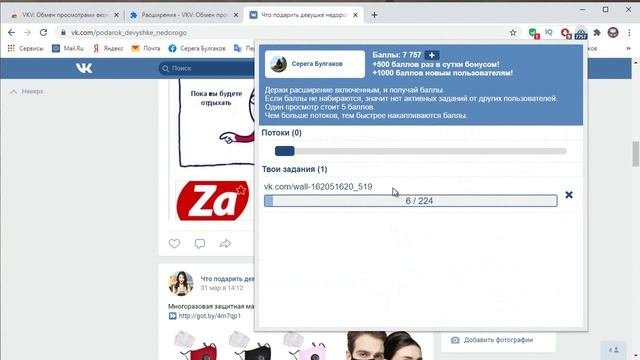Open the Что подарить дев... community name
The image size is (640, 360).
pyautogui.click(x=227, y=279)
